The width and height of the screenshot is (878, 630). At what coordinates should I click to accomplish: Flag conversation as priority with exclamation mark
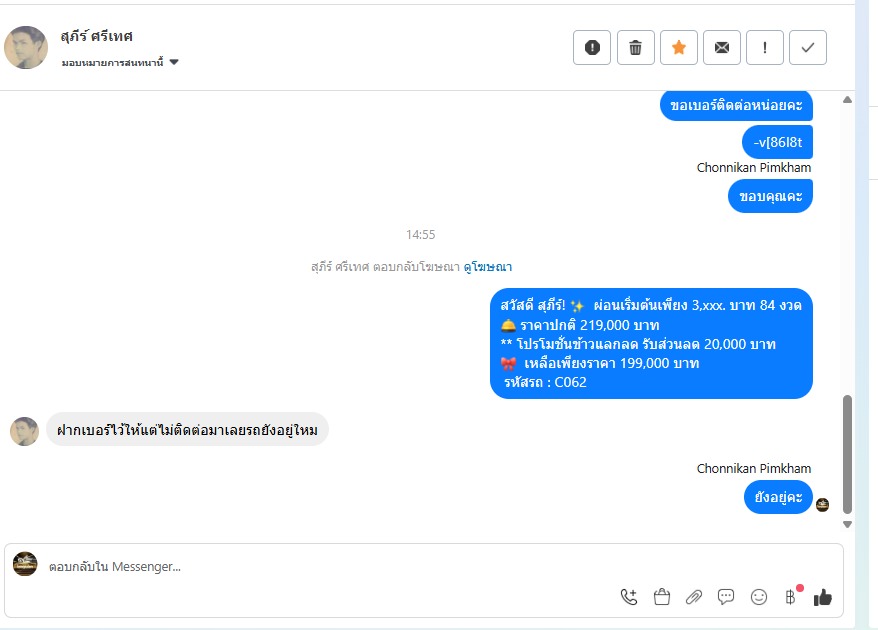(765, 48)
